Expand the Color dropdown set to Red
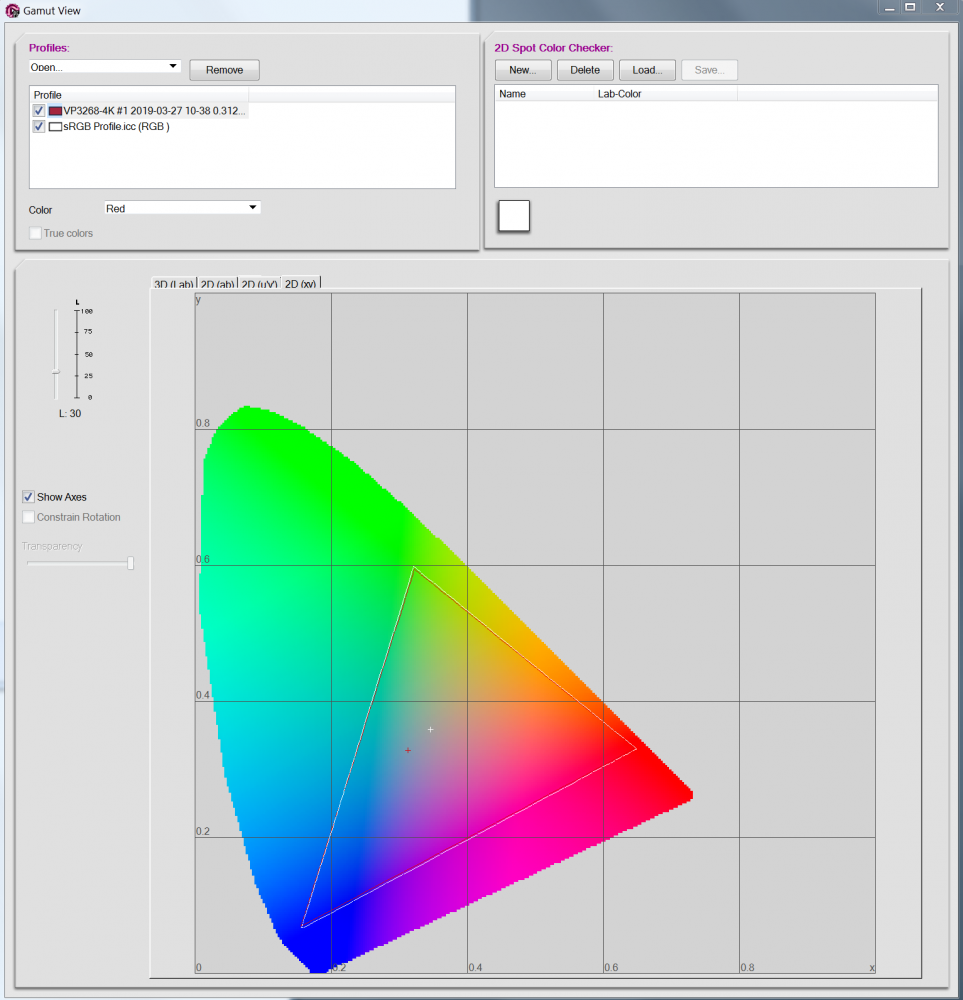The height and width of the screenshot is (1000, 963). tap(182, 208)
